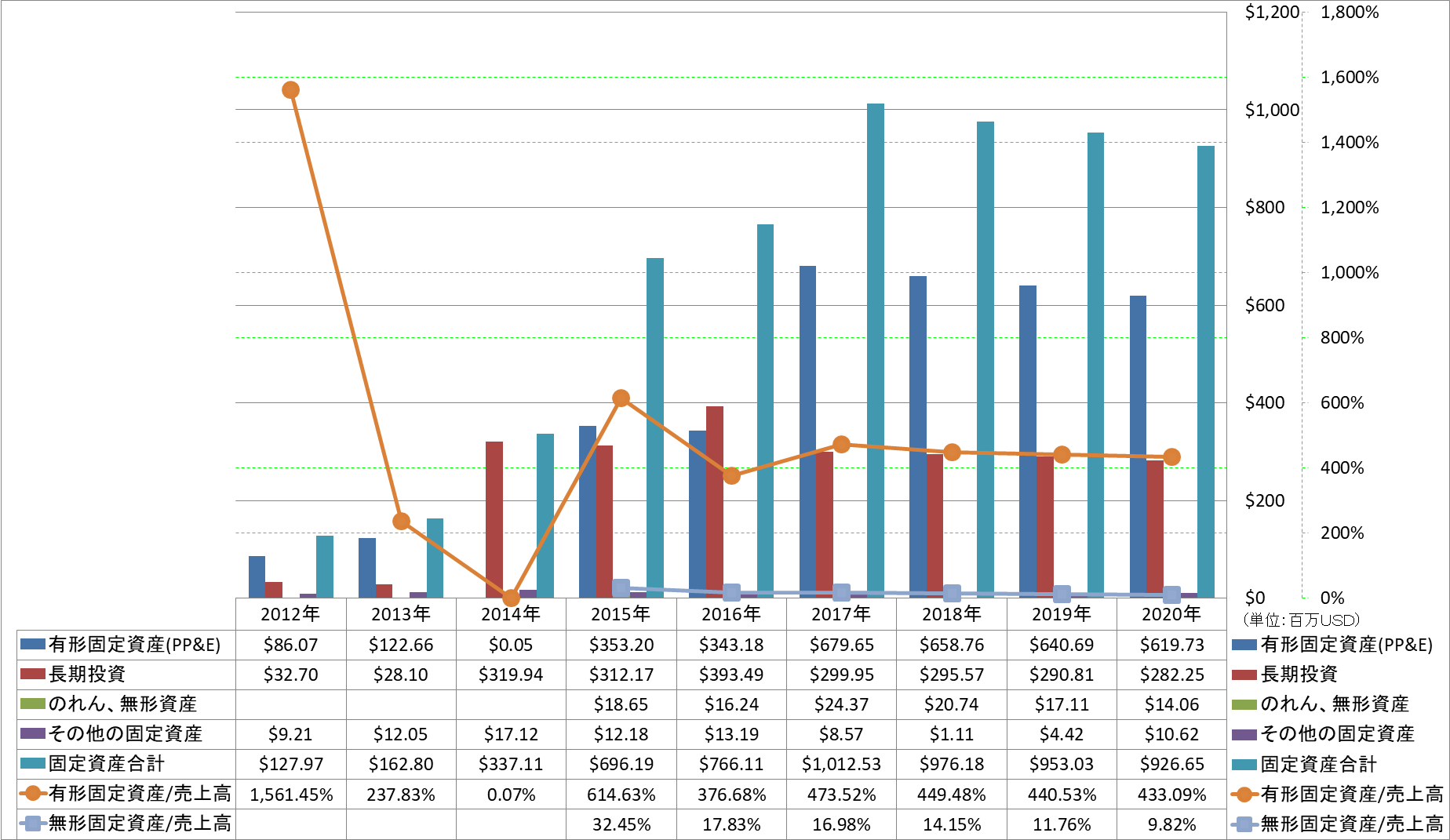
Task: Click the cell $1,012.53
Action: [x=841, y=764]
